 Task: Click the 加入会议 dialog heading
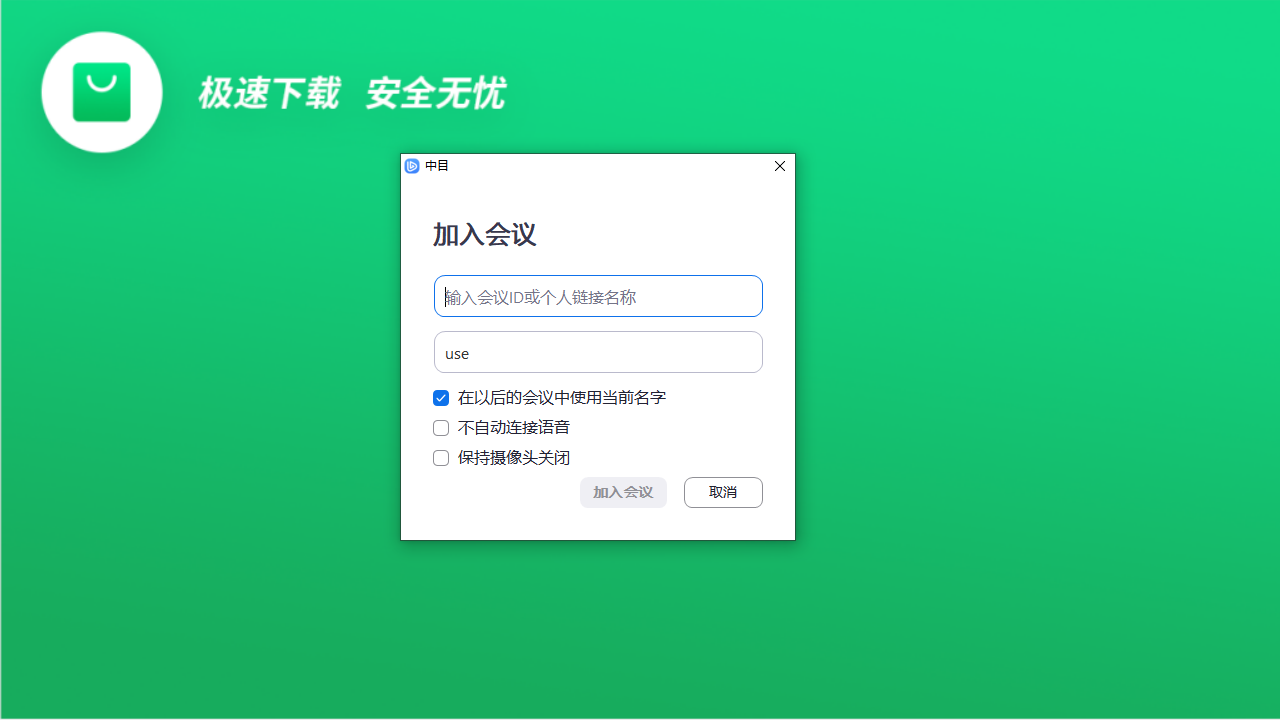pos(484,234)
